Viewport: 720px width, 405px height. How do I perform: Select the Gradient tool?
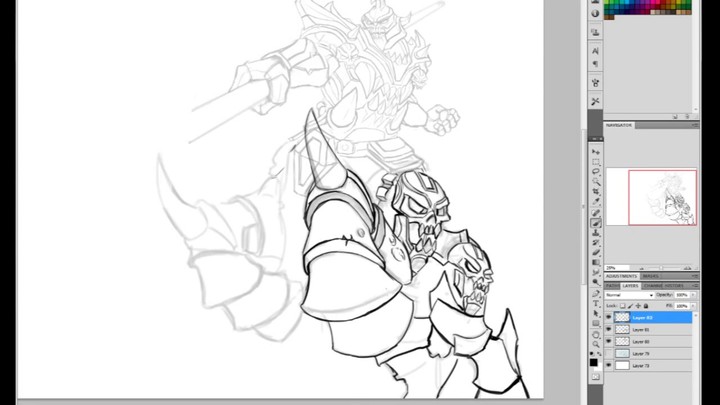pos(596,262)
